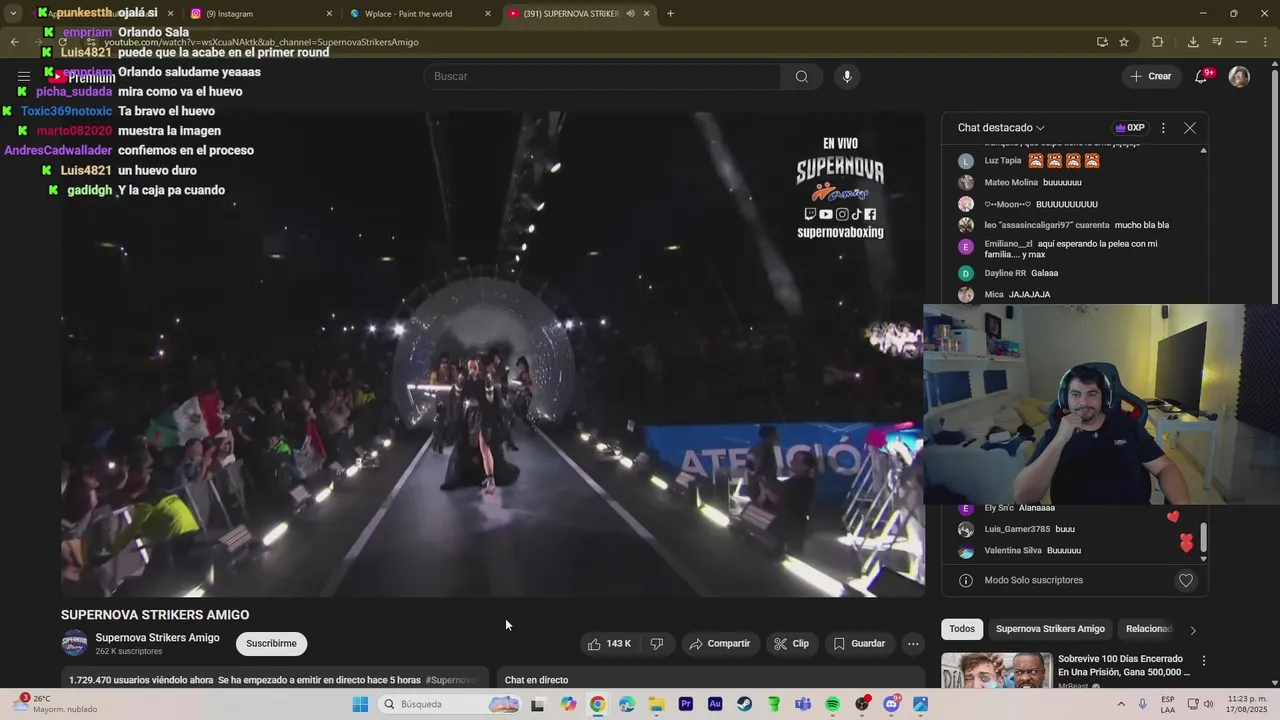Focus the Buscar search field
Screen dimensions: 1280x720
(602, 76)
